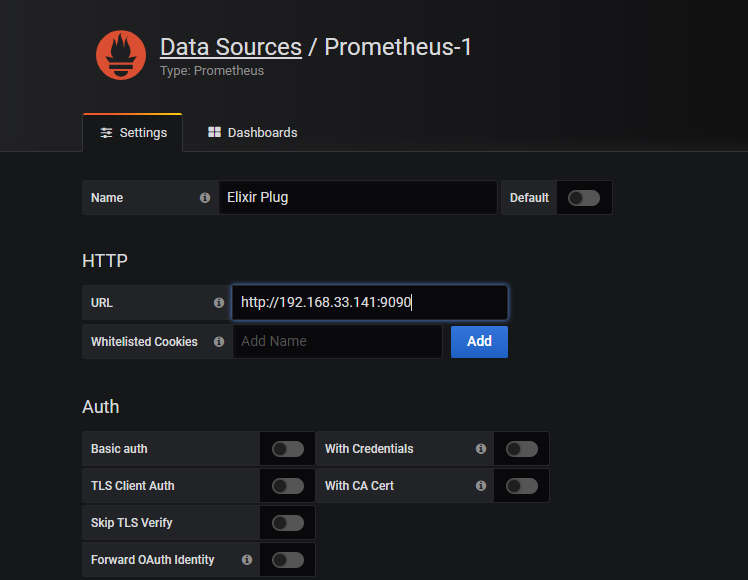This screenshot has height=580, width=748.
Task: Click the Name field containing Elixir Plug
Action: click(358, 197)
